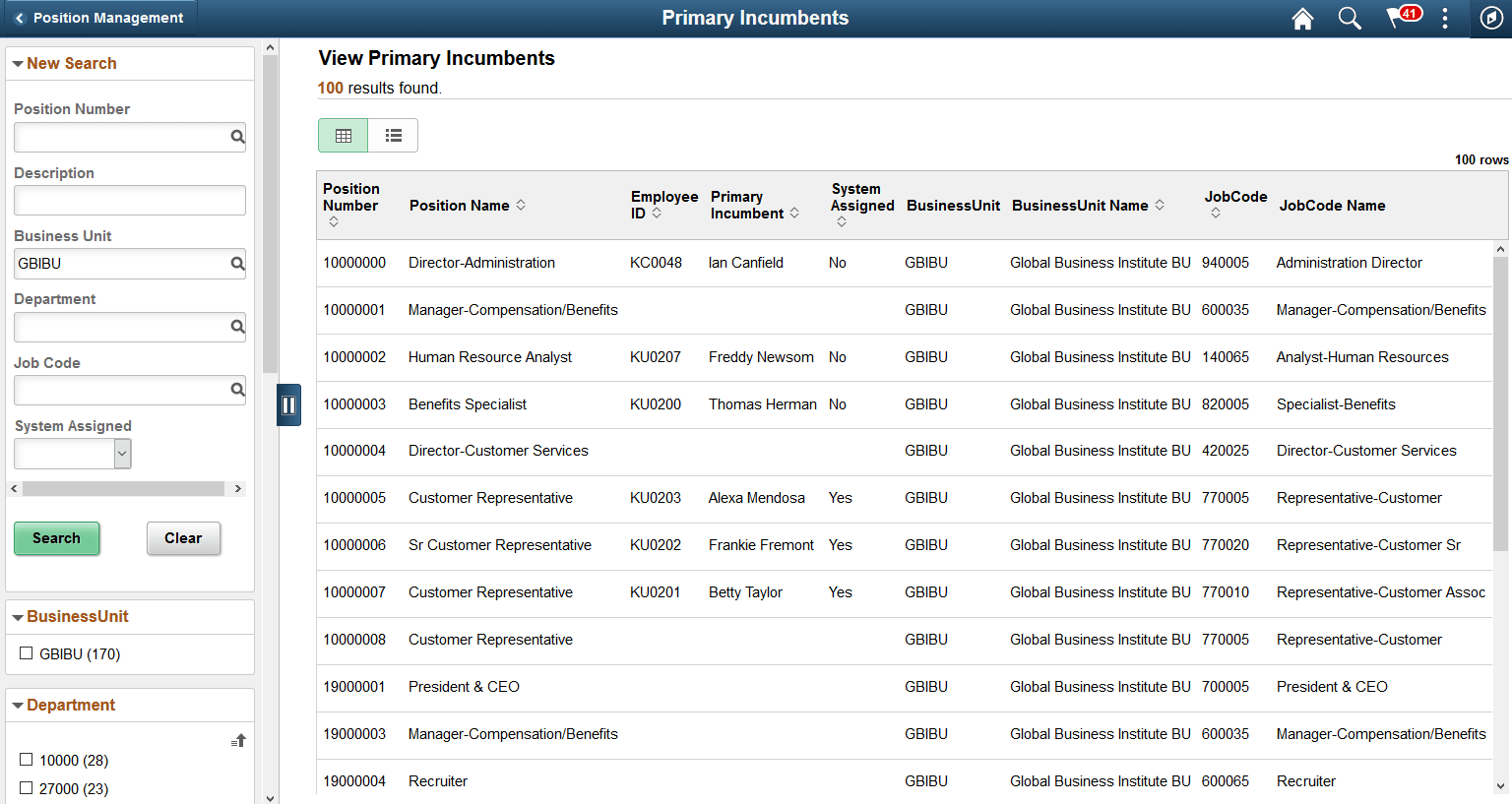Collapse the search sidebar with the blue handle
The width and height of the screenshot is (1512, 804).
pyautogui.click(x=288, y=404)
